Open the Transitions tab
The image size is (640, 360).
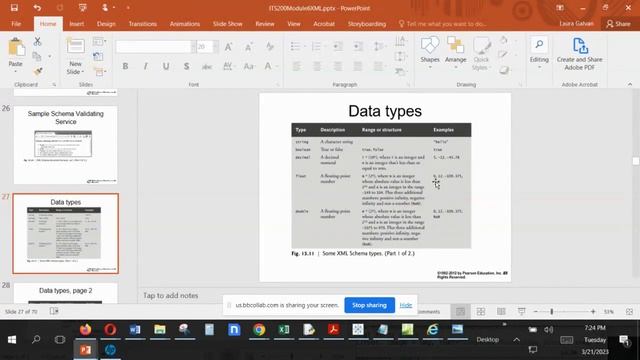[142, 24]
